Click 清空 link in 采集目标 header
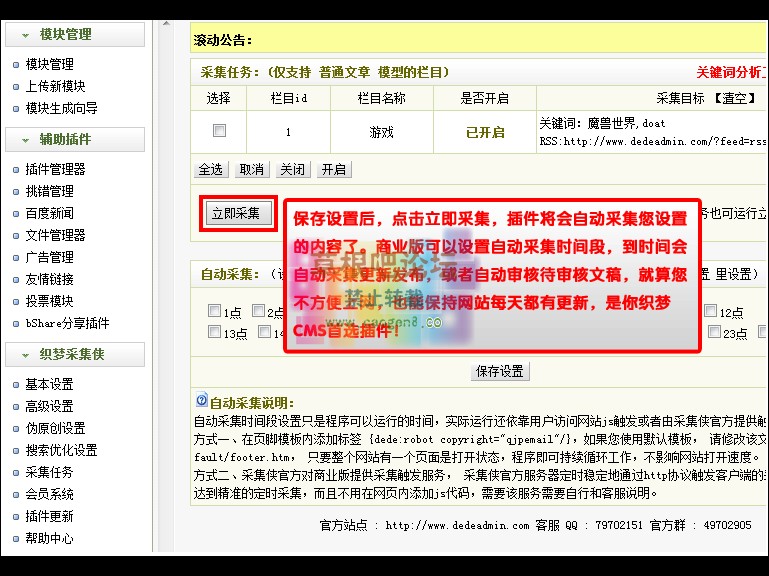Image resolution: width=769 pixels, height=576 pixels. click(x=734, y=99)
